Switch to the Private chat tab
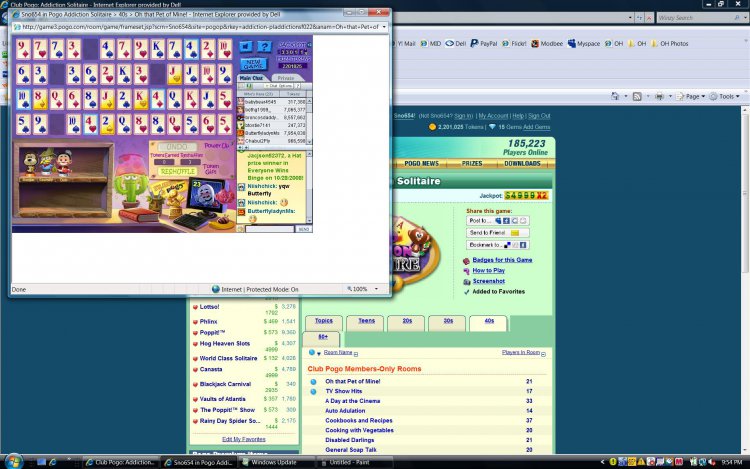The height and width of the screenshot is (469, 750). tap(286, 78)
